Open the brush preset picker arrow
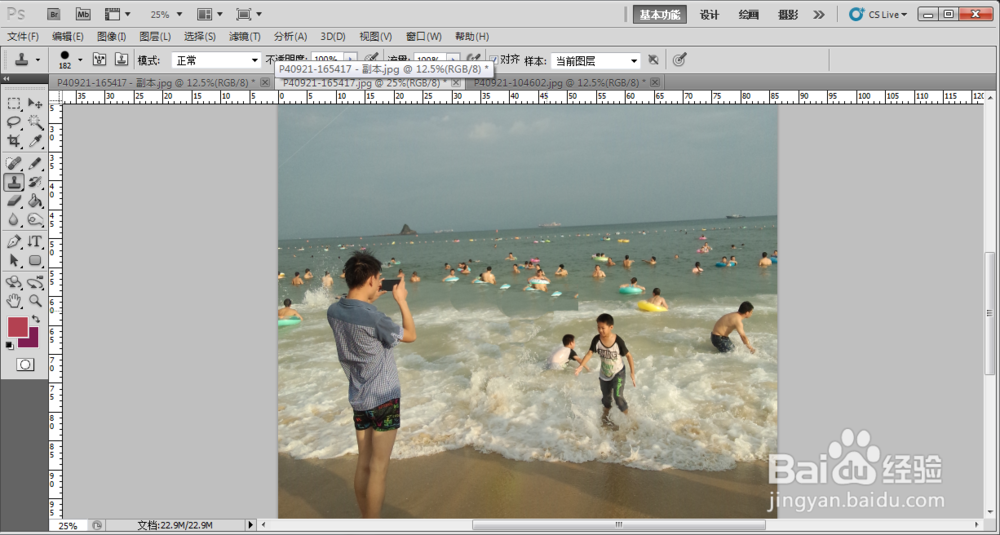 click(80, 60)
